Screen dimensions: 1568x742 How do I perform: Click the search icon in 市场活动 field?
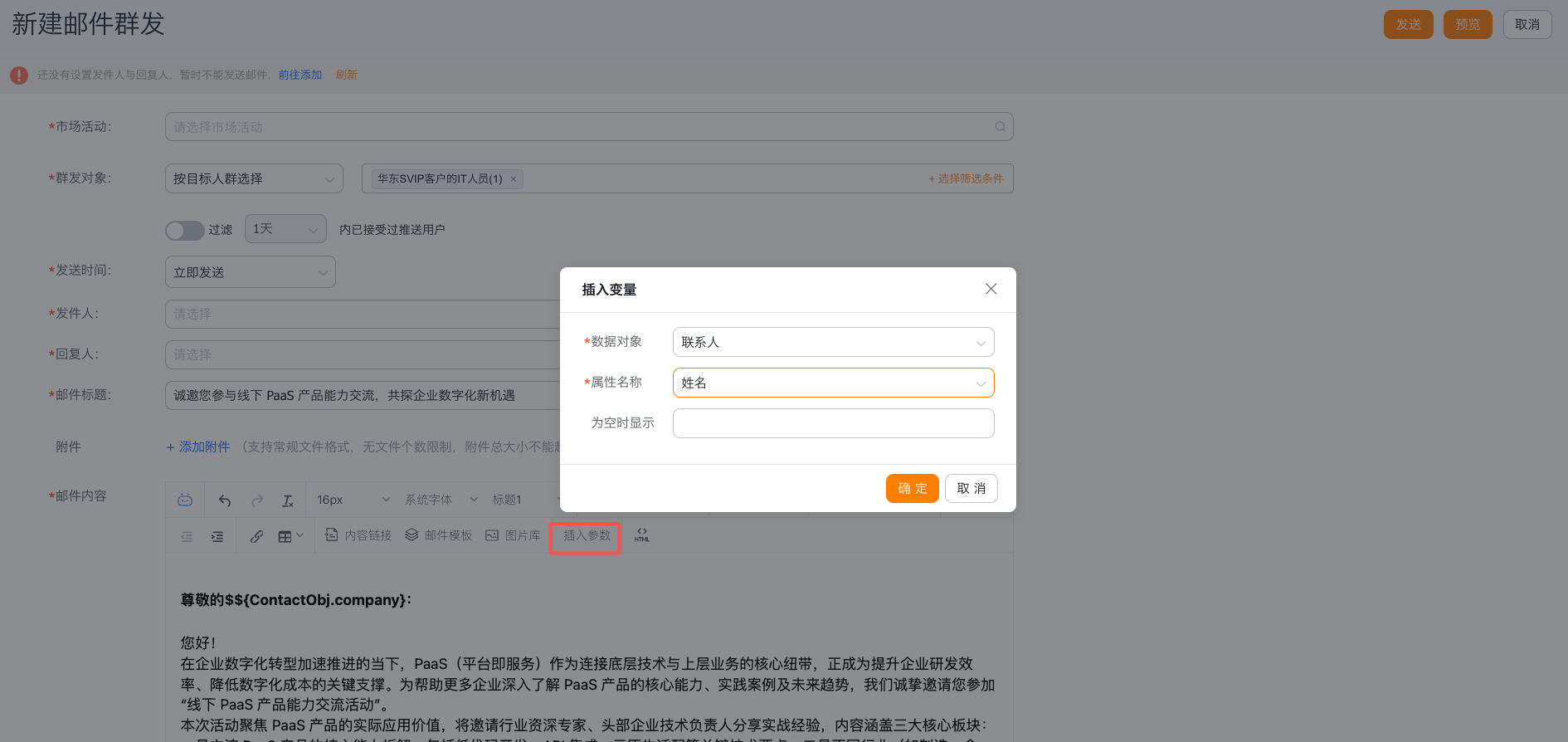1001,127
